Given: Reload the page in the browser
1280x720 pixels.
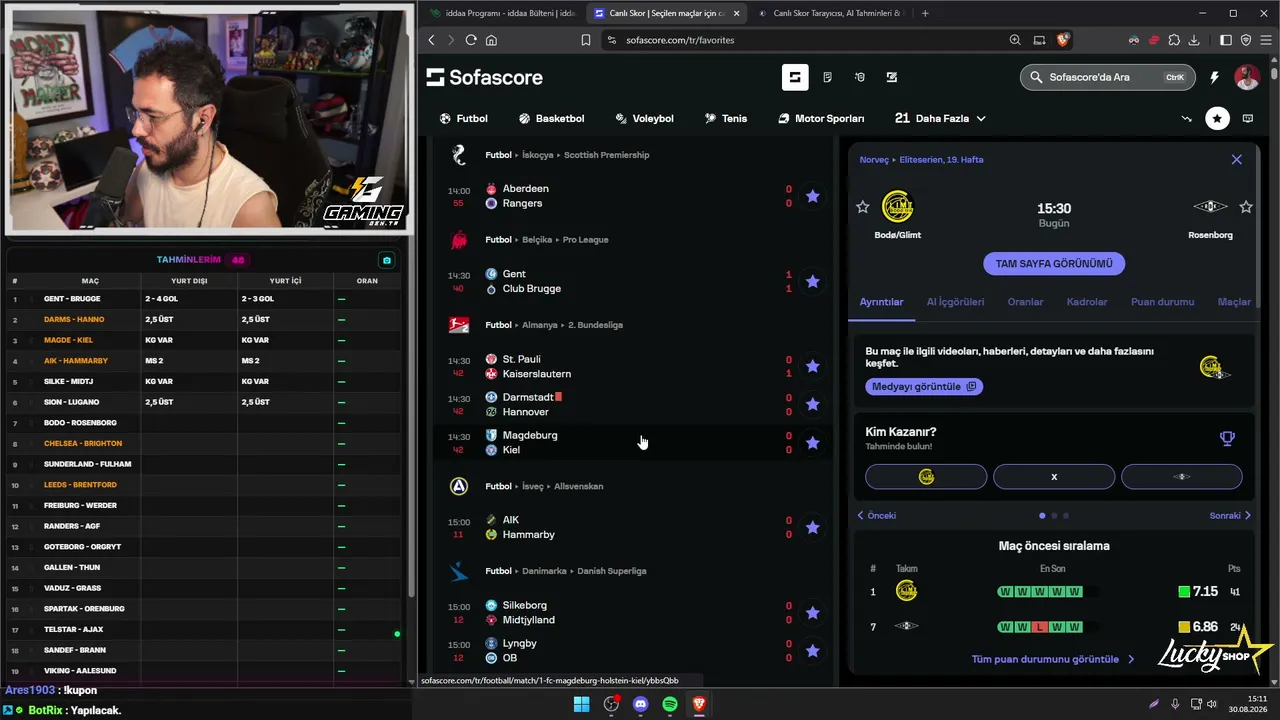Looking at the screenshot, I should (470, 40).
